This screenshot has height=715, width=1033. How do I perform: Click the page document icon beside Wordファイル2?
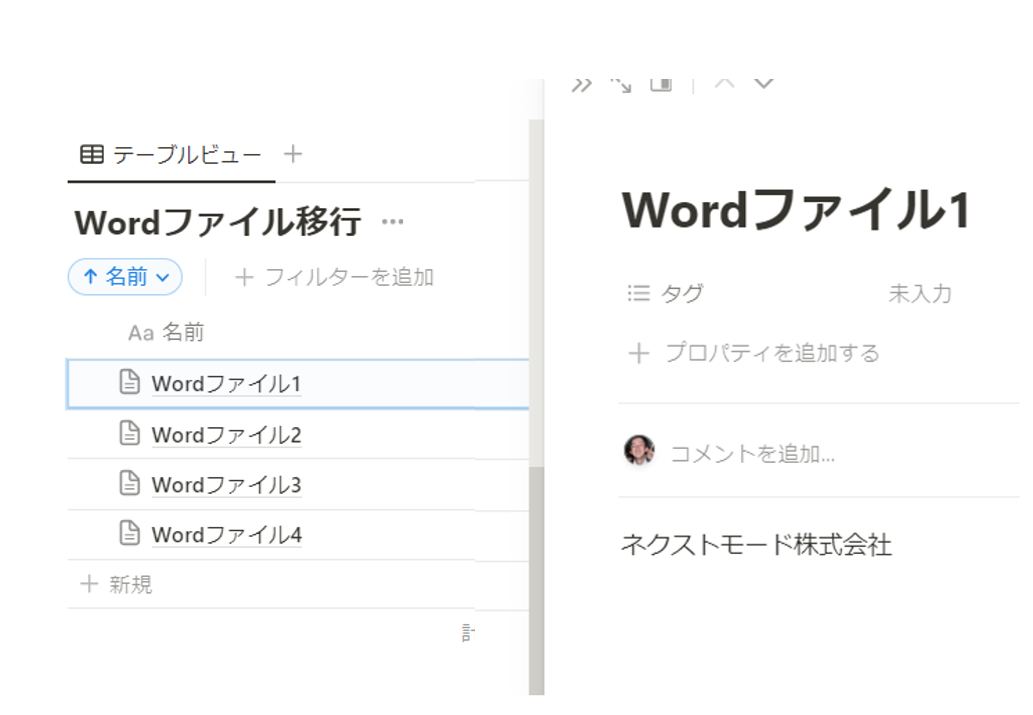129,434
